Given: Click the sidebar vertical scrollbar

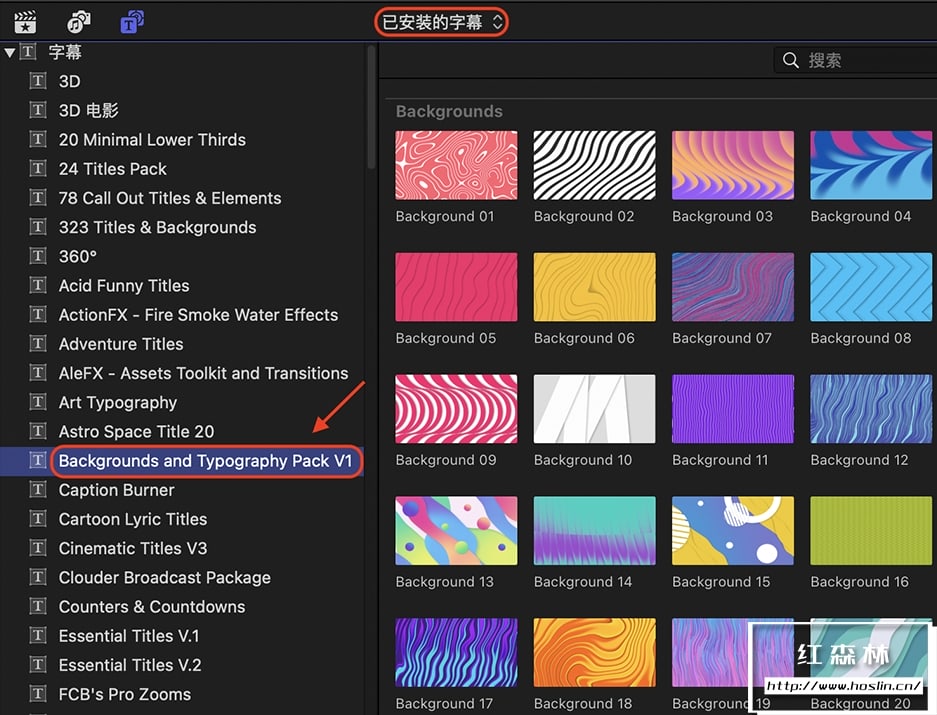Looking at the screenshot, I should [371, 108].
